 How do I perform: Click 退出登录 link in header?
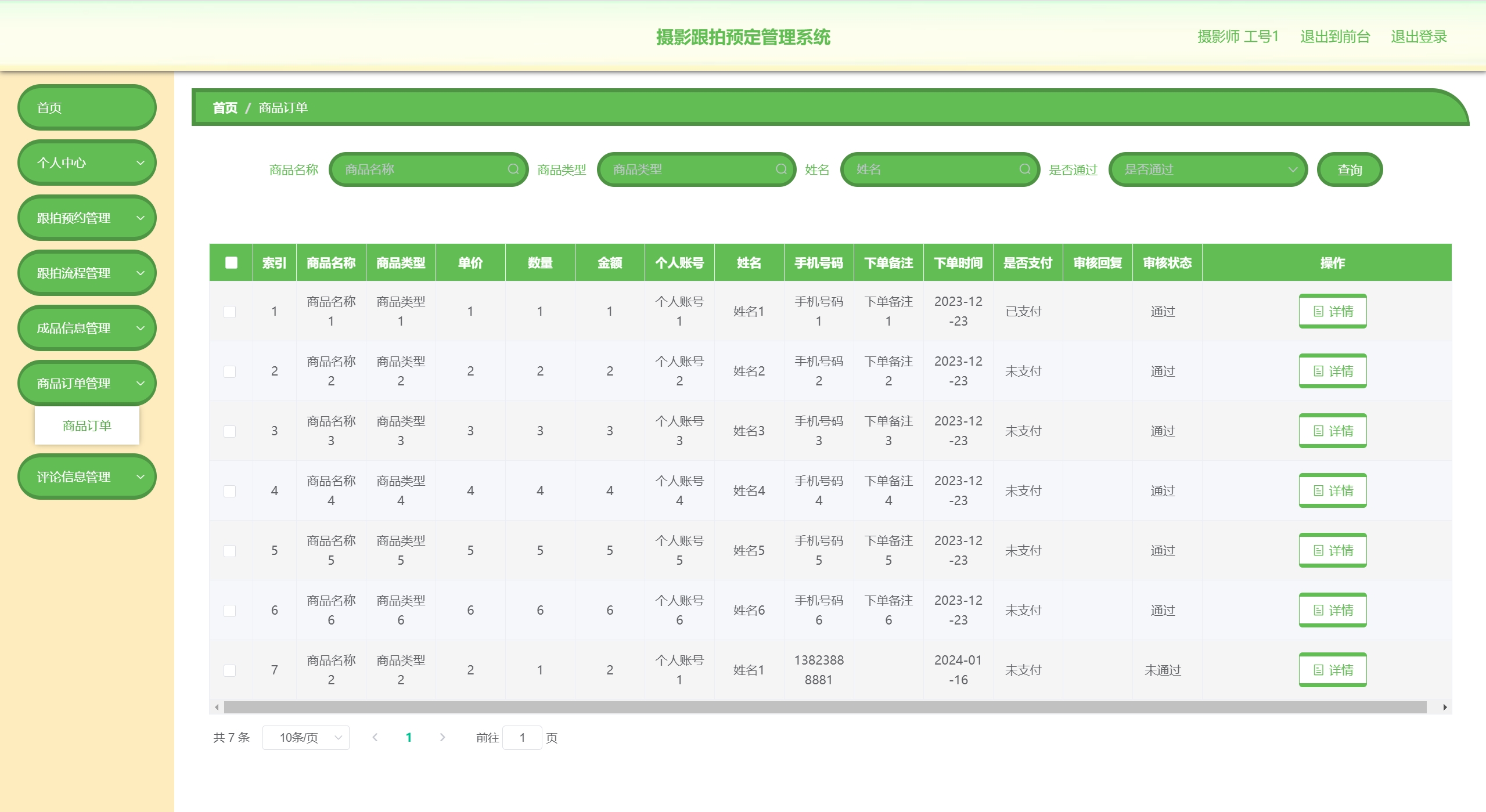pyautogui.click(x=1418, y=37)
